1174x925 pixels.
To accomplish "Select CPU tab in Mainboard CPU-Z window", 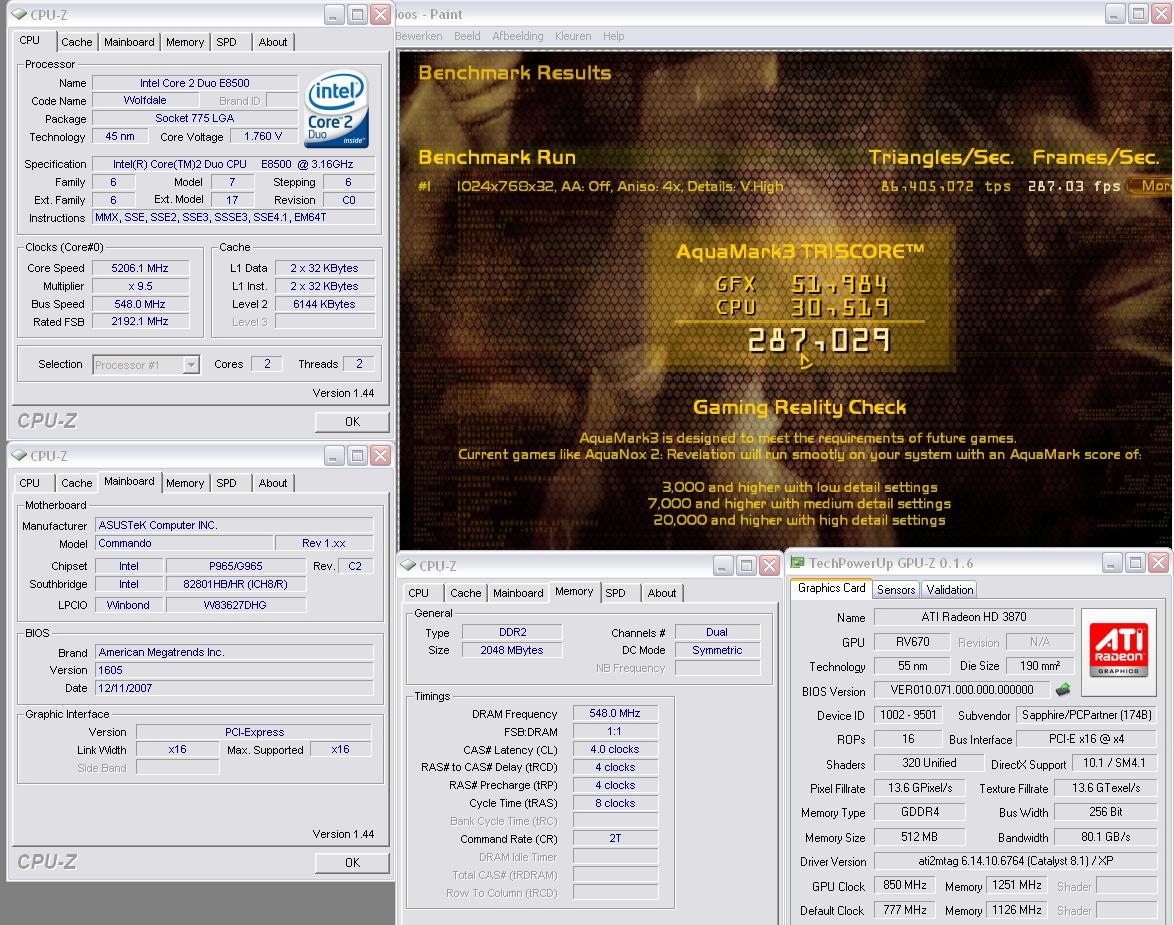I will coord(30,483).
